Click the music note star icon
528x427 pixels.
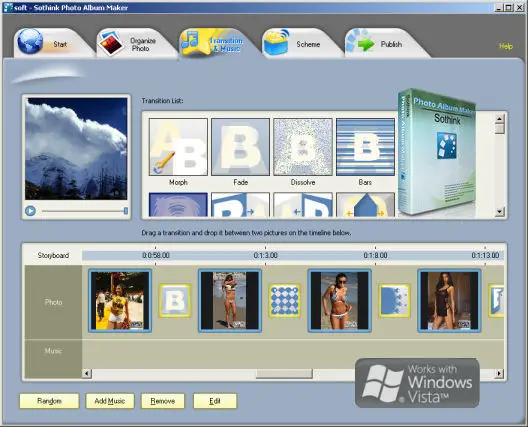(x=195, y=42)
